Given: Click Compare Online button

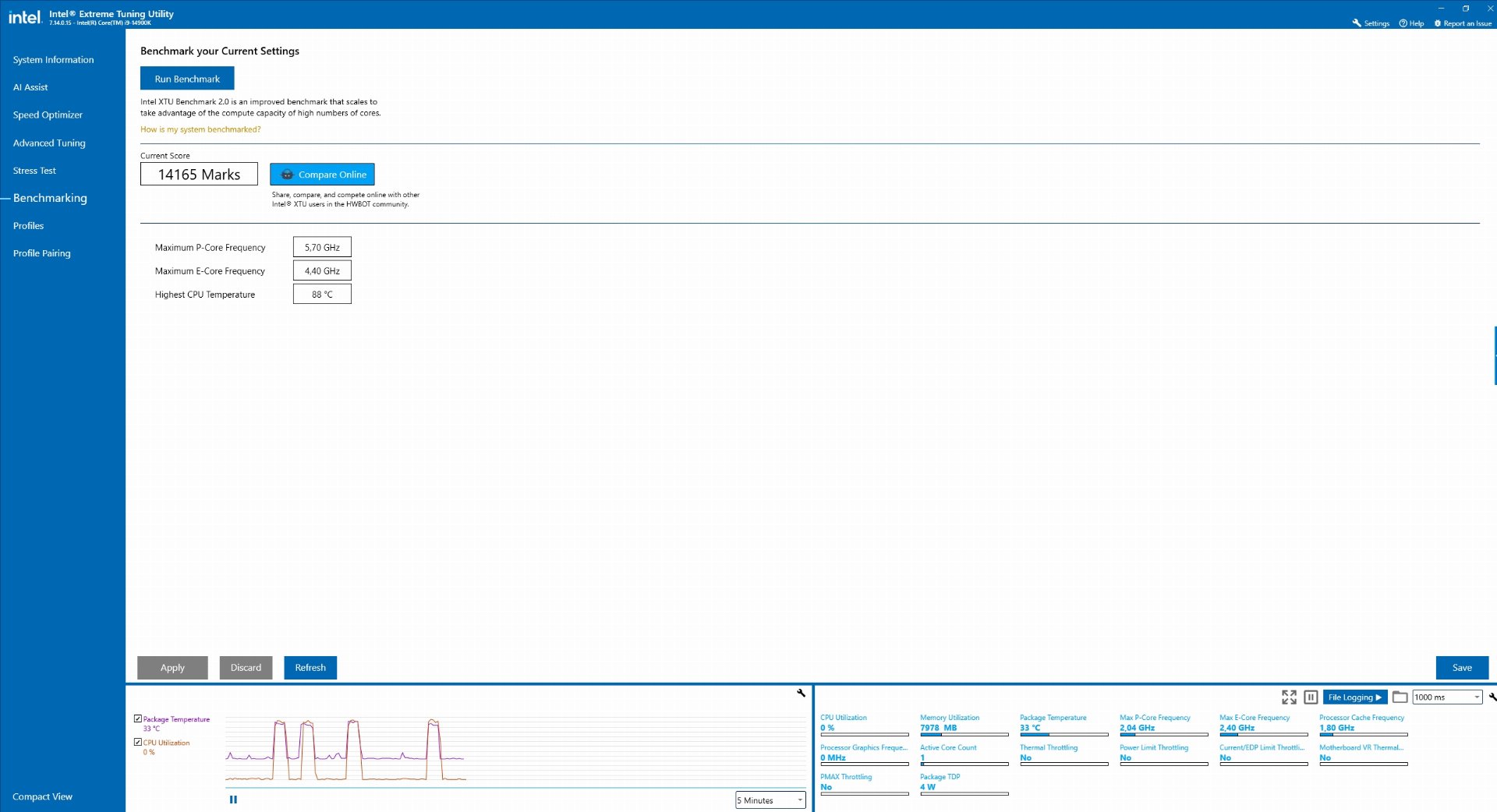Looking at the screenshot, I should click(x=322, y=175).
